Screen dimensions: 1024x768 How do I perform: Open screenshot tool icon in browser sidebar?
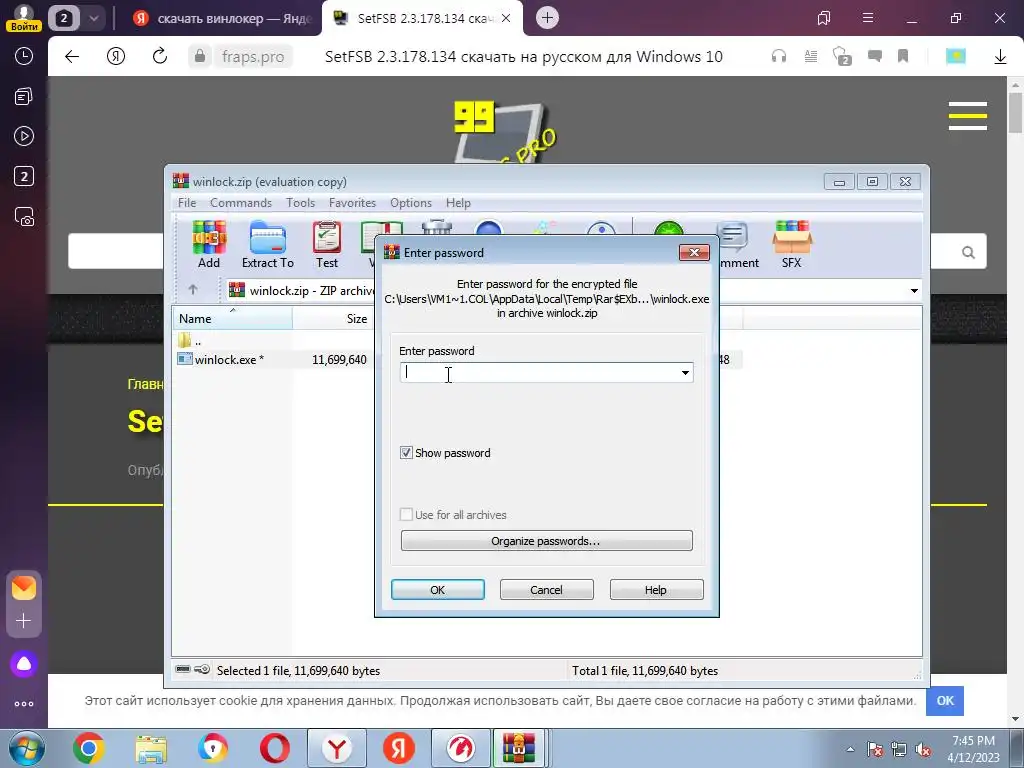pos(24,217)
